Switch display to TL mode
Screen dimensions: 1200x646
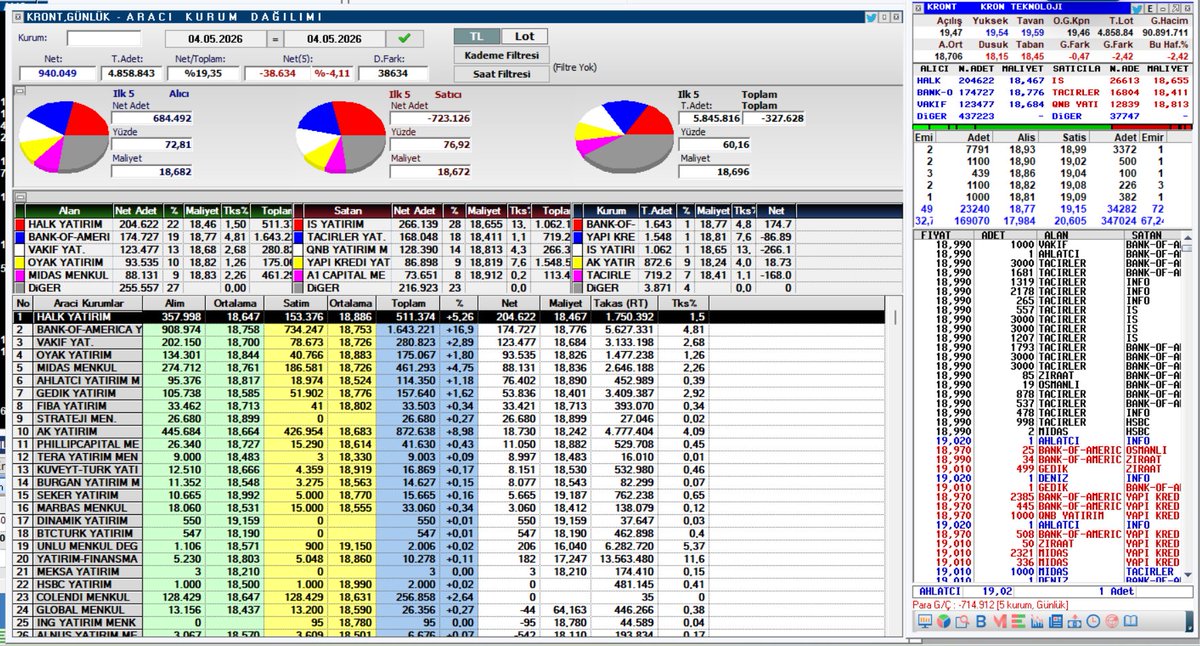click(476, 36)
